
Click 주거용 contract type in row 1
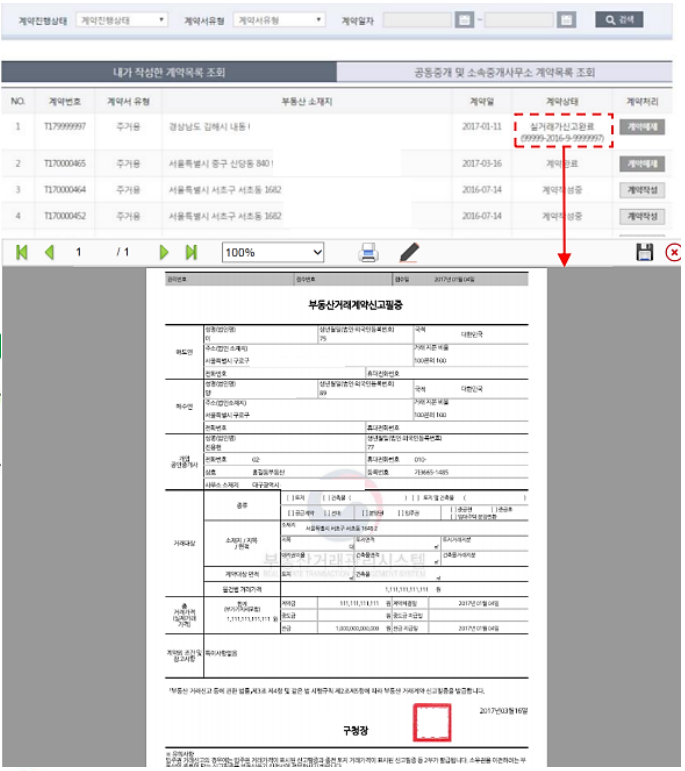coord(128,127)
